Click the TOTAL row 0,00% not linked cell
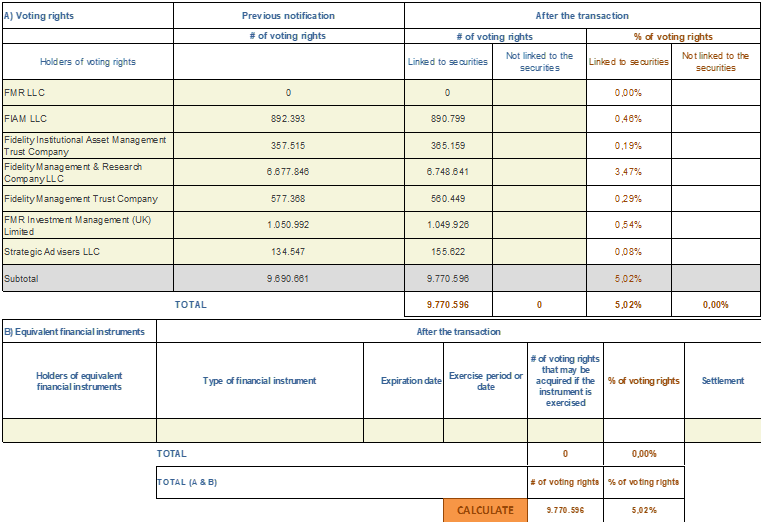Image resolution: width=763 pixels, height=531 pixels. (x=715, y=305)
